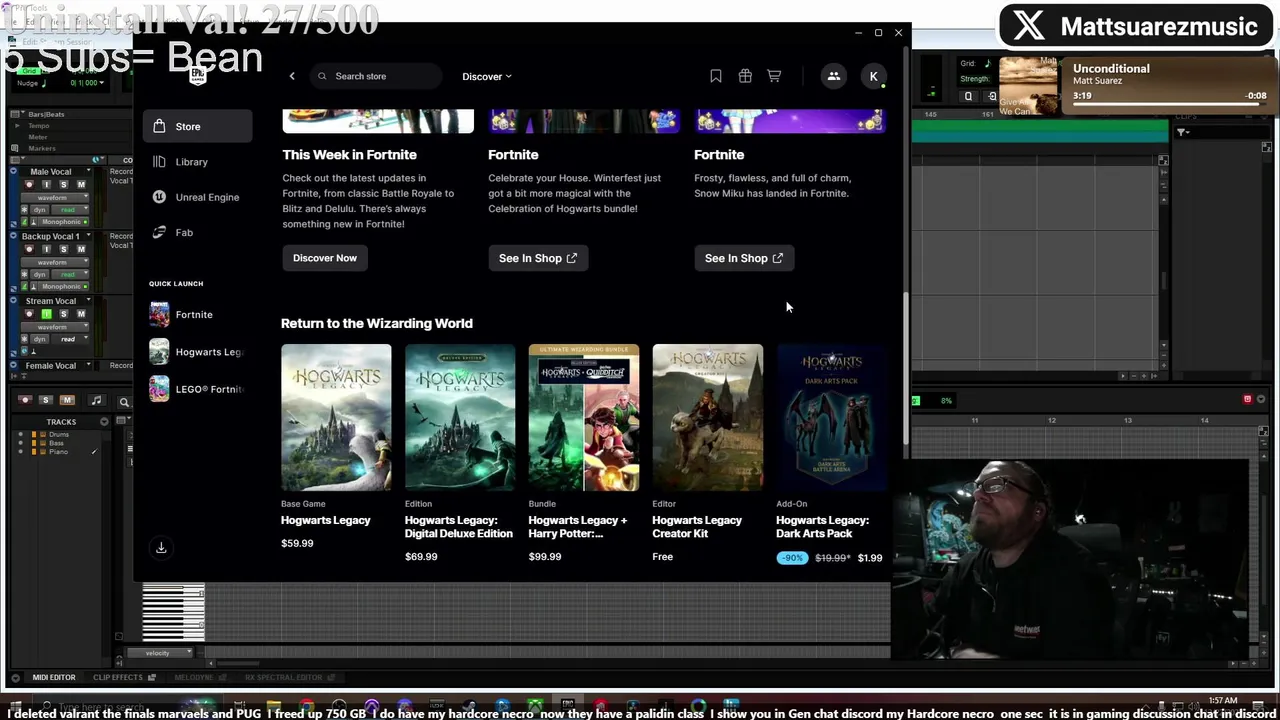Viewport: 1280px width, 720px height.
Task: Record-arm the Backup Vocal 1 track
Action: click(29, 249)
